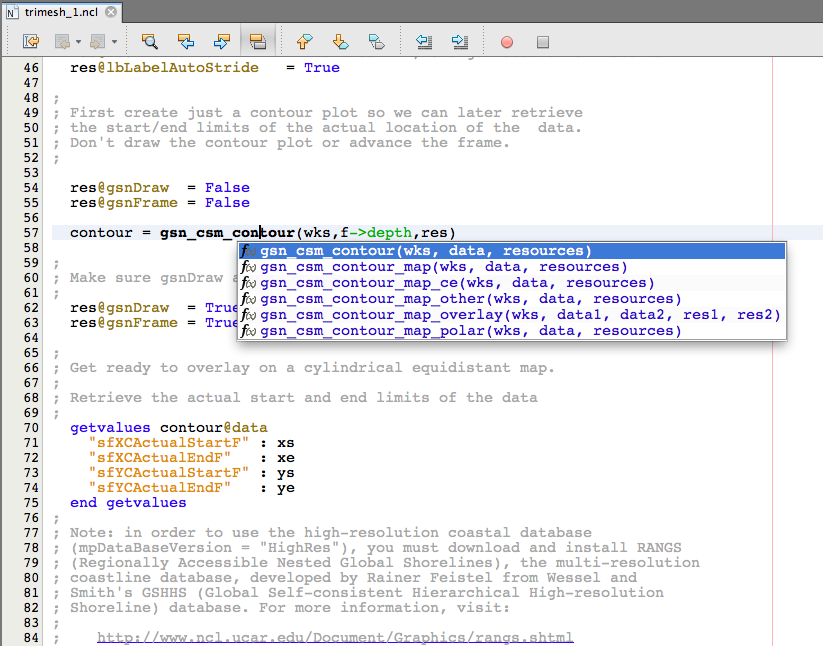
Task: Stop Macro Recording square button
Action: [543, 42]
